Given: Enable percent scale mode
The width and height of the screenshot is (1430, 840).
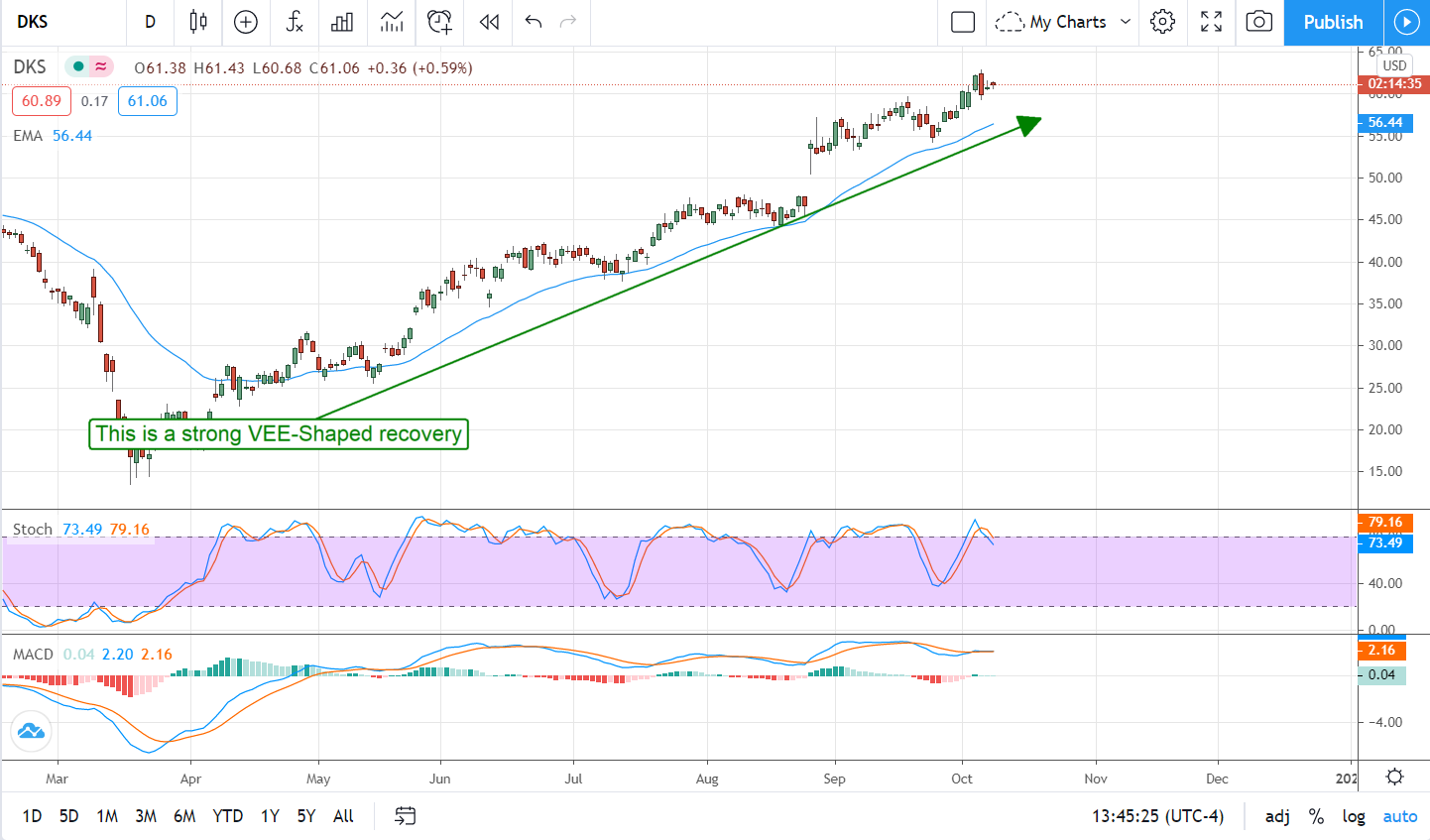Looking at the screenshot, I should [x=1316, y=816].
